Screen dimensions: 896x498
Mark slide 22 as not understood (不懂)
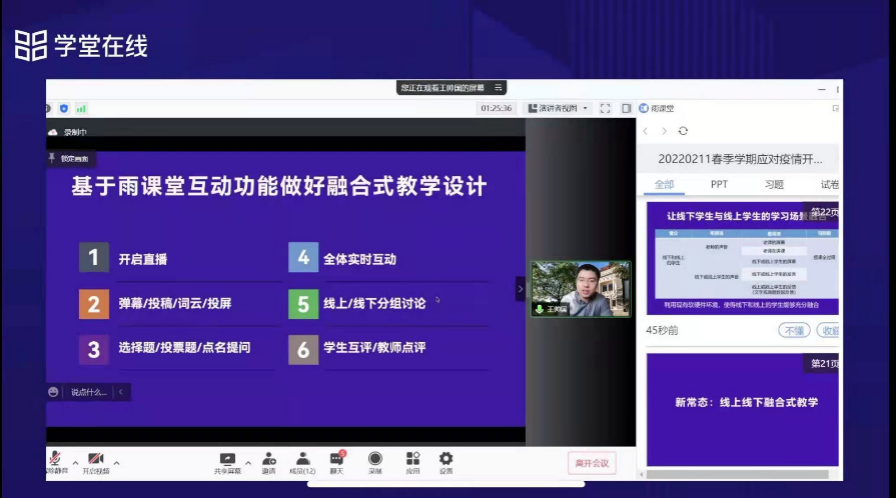pyautogui.click(x=794, y=330)
